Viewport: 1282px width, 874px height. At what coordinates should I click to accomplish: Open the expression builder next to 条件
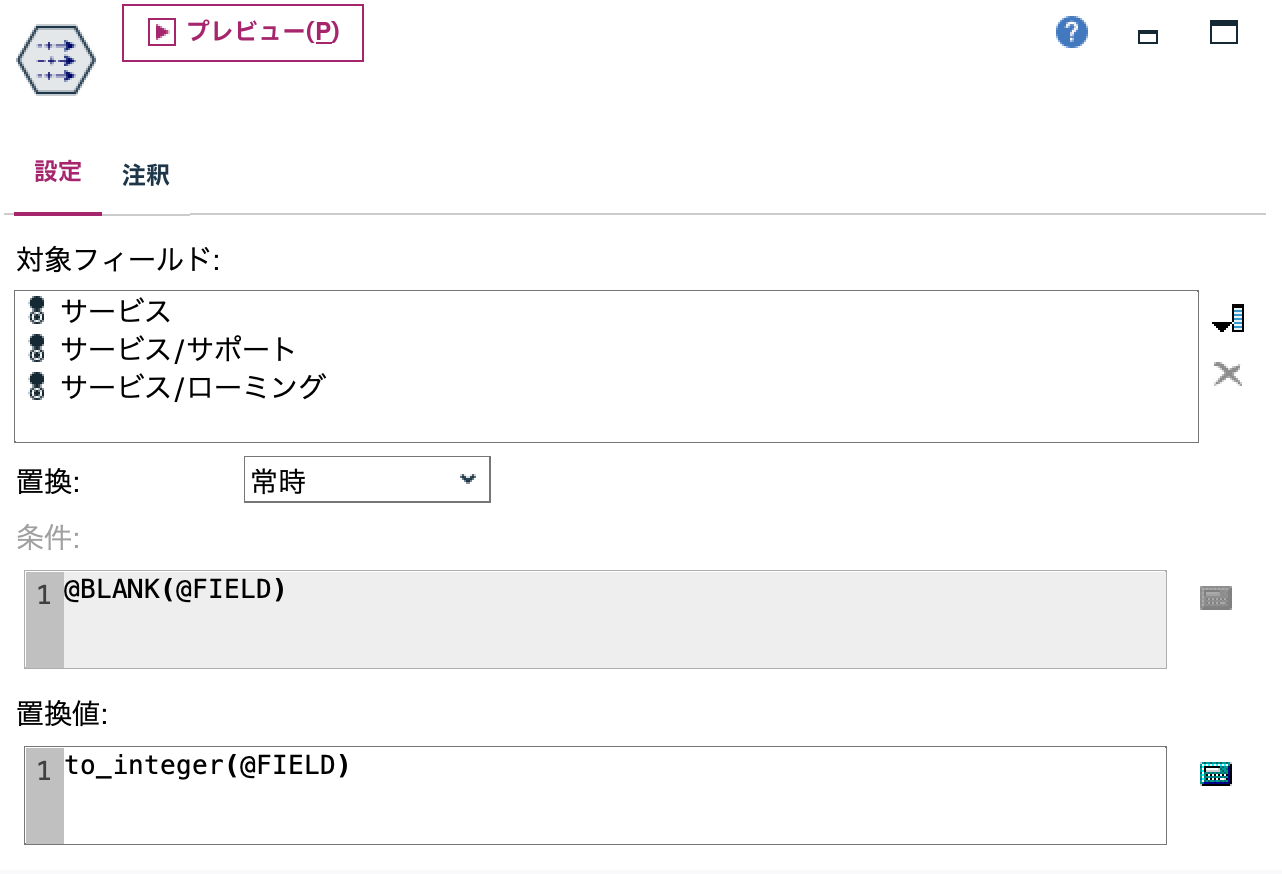[1215, 596]
